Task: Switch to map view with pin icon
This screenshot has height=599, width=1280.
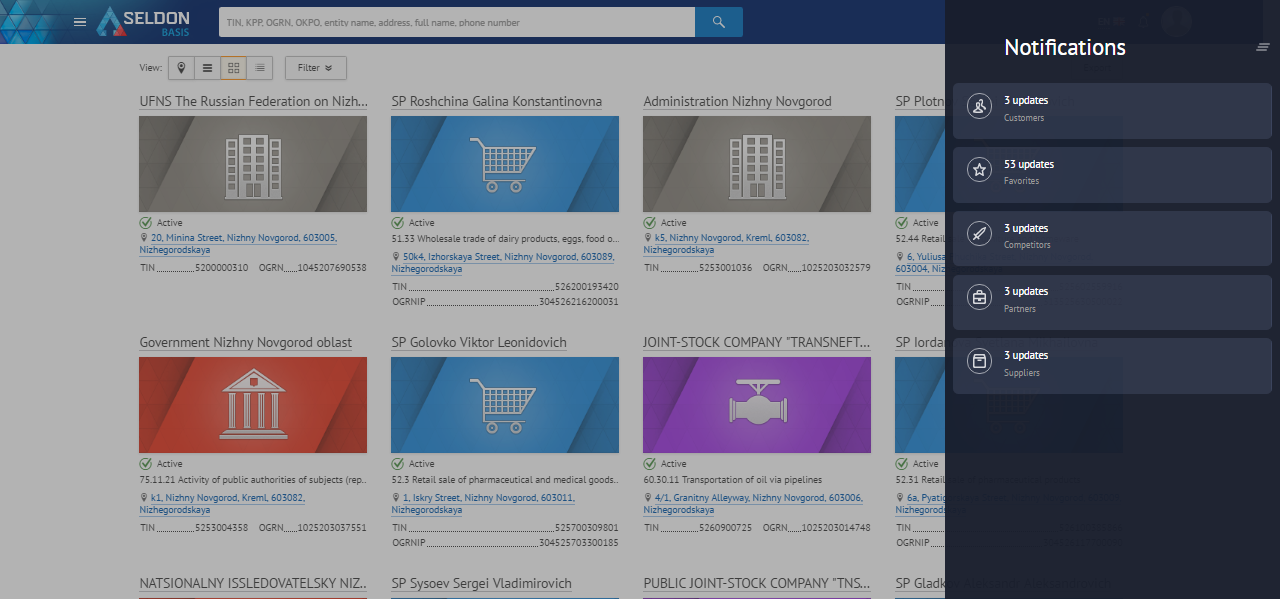Action: (x=181, y=68)
